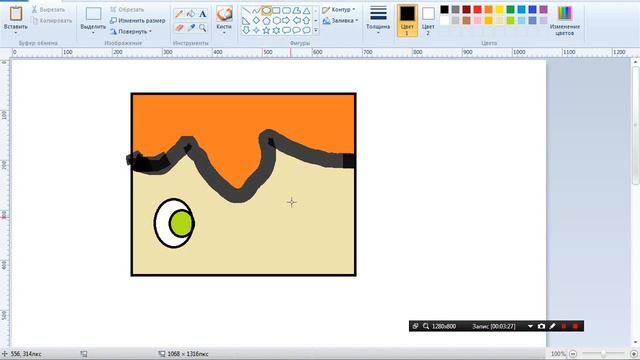Choose the five-point star shape

[267, 30]
